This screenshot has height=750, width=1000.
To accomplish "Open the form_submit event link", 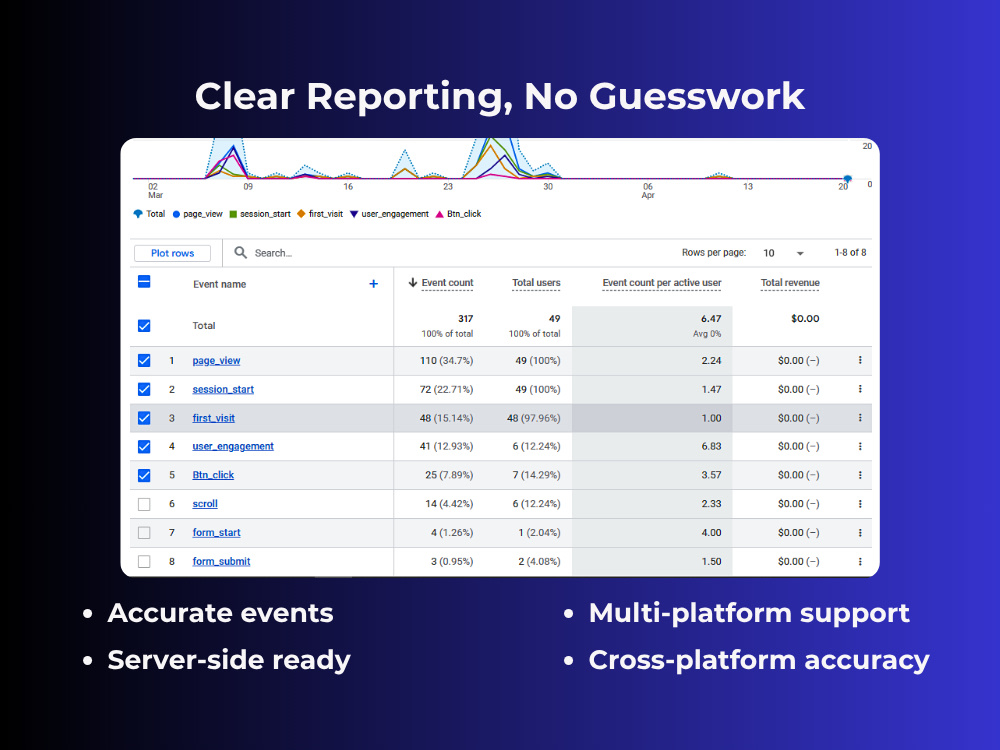I will 221,561.
